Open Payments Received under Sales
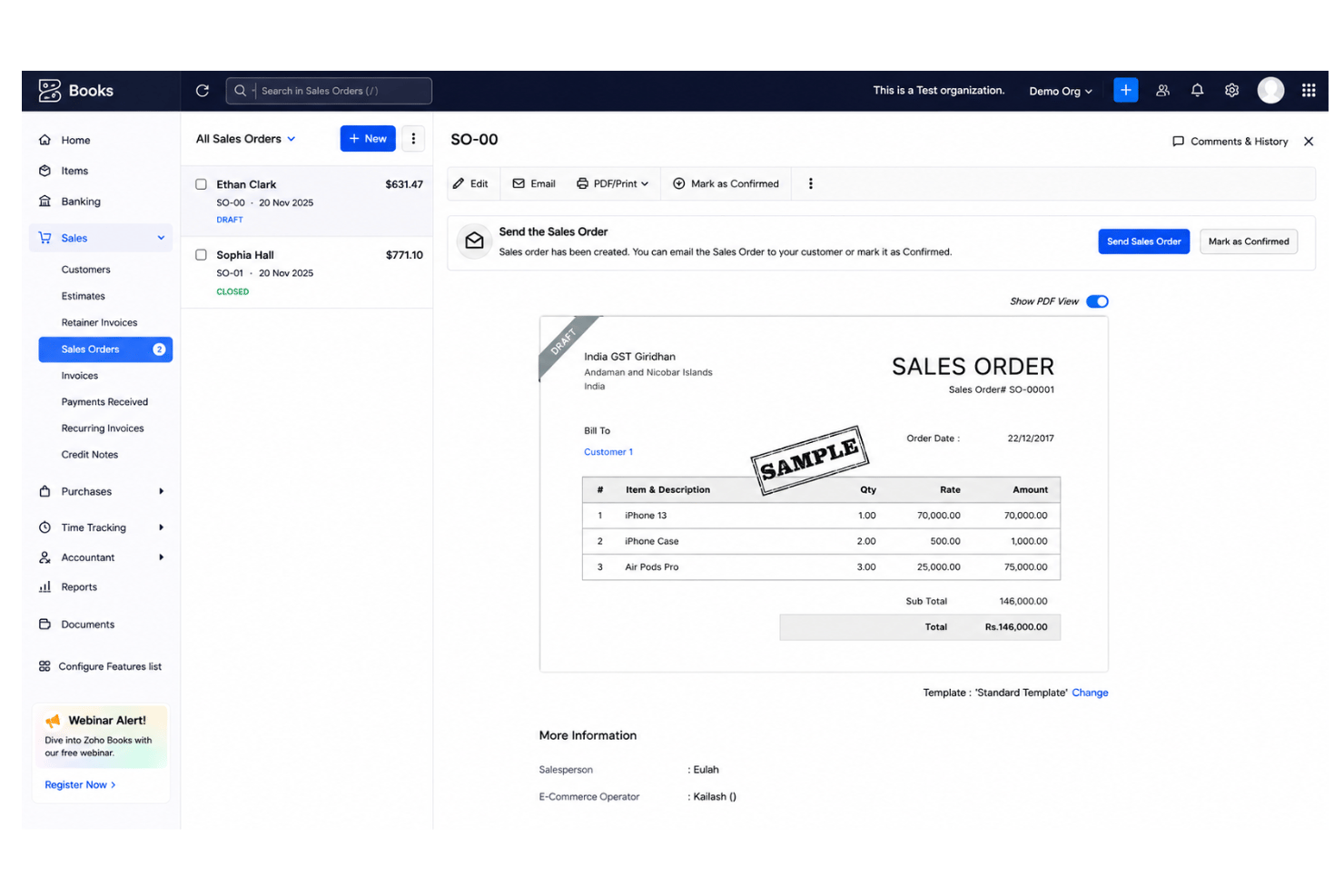This screenshot has width=1344, height=896. tap(104, 402)
